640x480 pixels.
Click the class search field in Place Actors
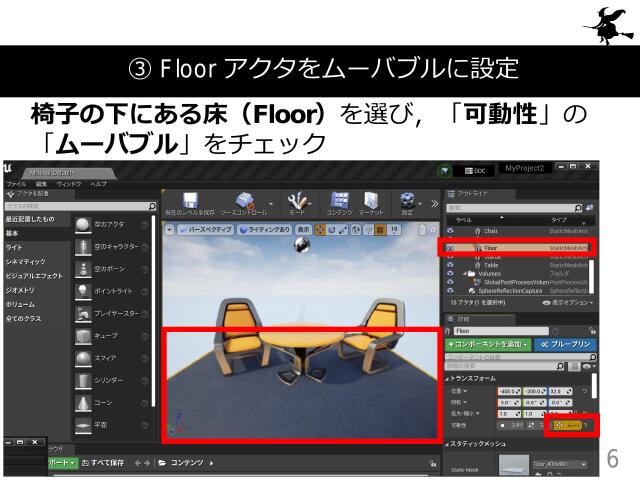pyautogui.click(x=75, y=205)
